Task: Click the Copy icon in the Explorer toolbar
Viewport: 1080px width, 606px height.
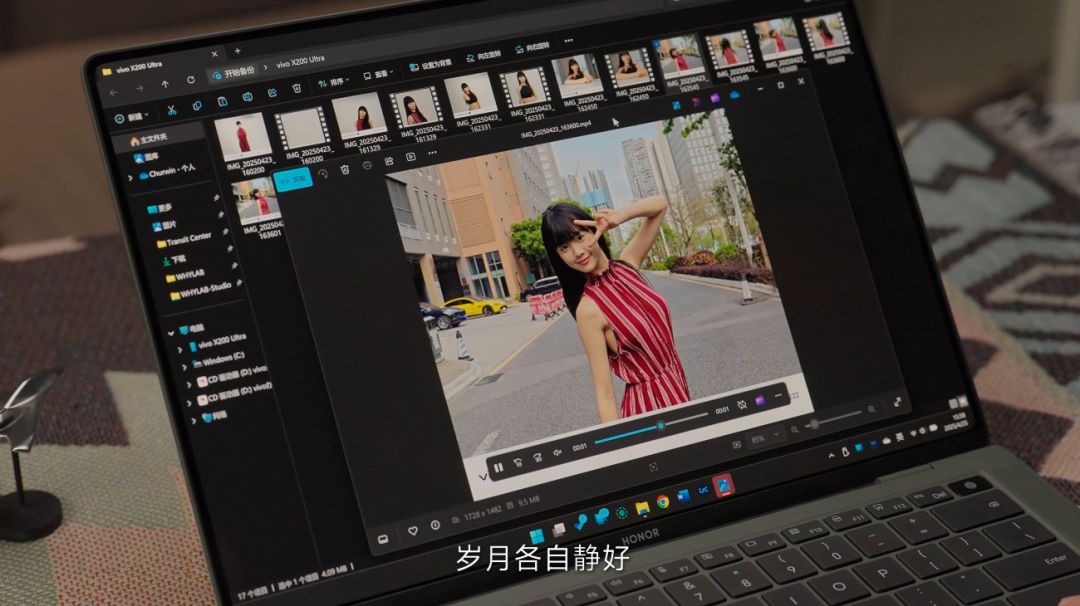Action: pyautogui.click(x=197, y=106)
